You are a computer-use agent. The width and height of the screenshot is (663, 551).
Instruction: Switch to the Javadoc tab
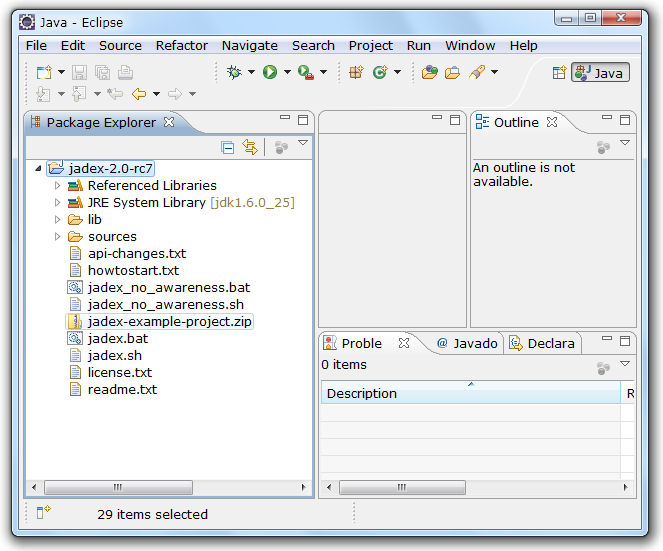[x=466, y=343]
